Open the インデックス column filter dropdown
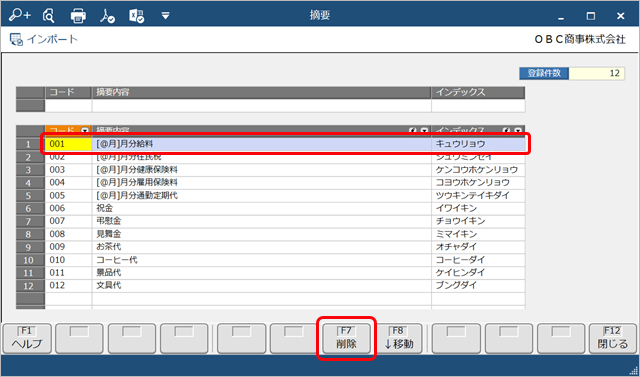The image size is (640, 377). [518, 130]
